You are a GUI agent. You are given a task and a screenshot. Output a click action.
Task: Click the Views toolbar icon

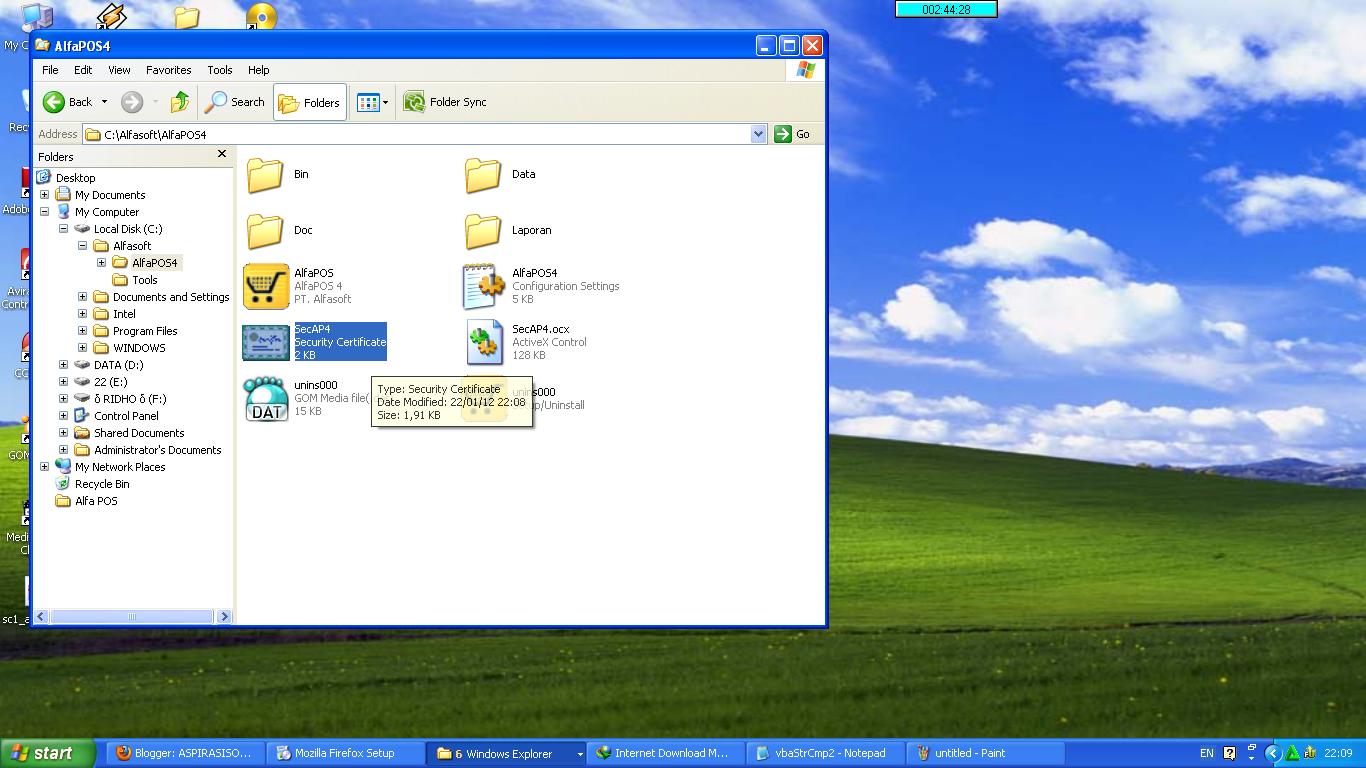(x=367, y=102)
